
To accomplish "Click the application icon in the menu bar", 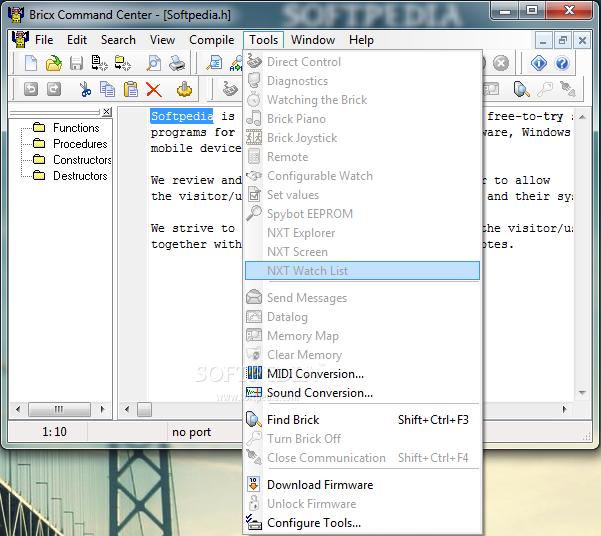I will coord(20,39).
